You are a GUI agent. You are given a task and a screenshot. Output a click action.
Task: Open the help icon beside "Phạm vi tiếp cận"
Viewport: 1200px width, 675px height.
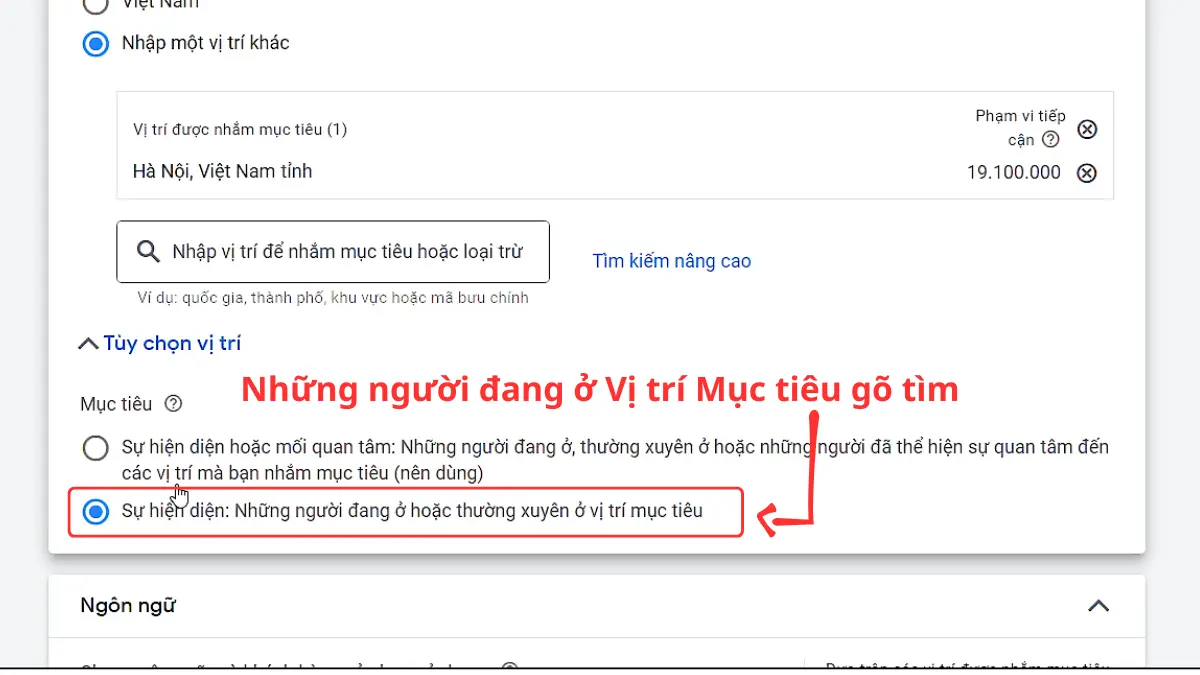(1049, 139)
